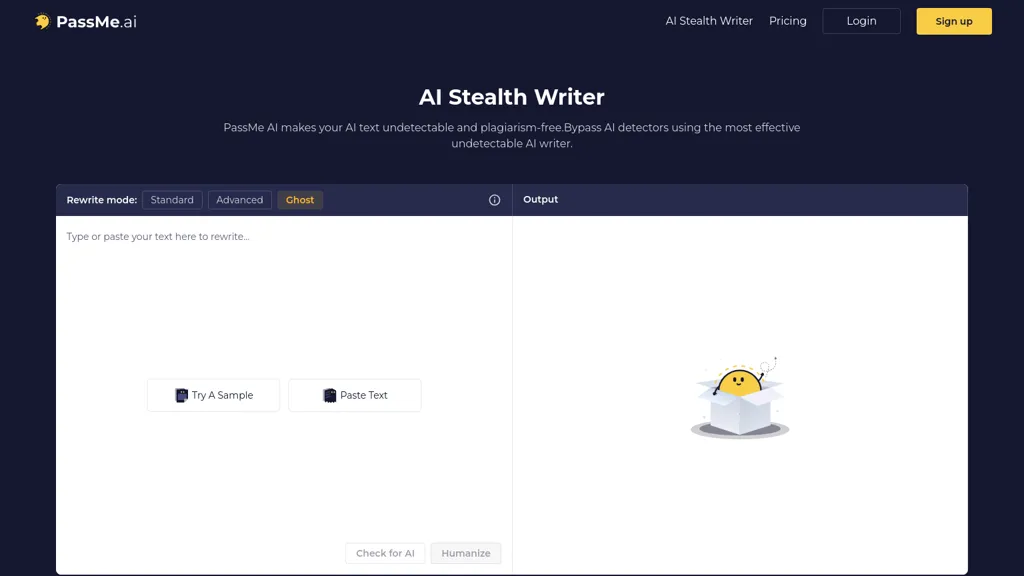
Task: Select the Standard rewrite mode
Action: [172, 200]
